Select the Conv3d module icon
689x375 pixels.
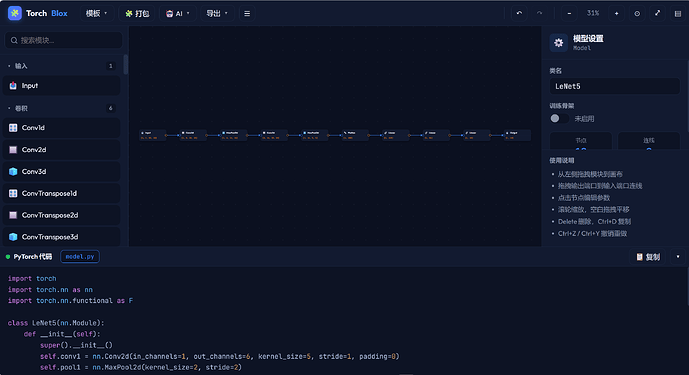point(13,171)
